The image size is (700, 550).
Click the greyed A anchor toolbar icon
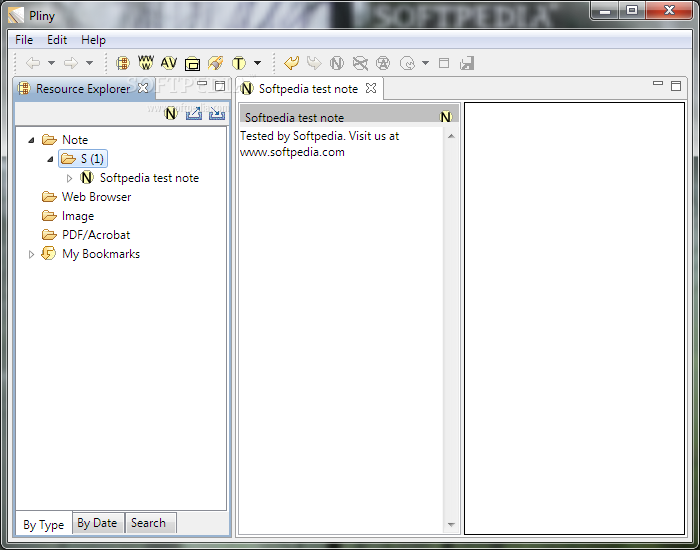[383, 63]
